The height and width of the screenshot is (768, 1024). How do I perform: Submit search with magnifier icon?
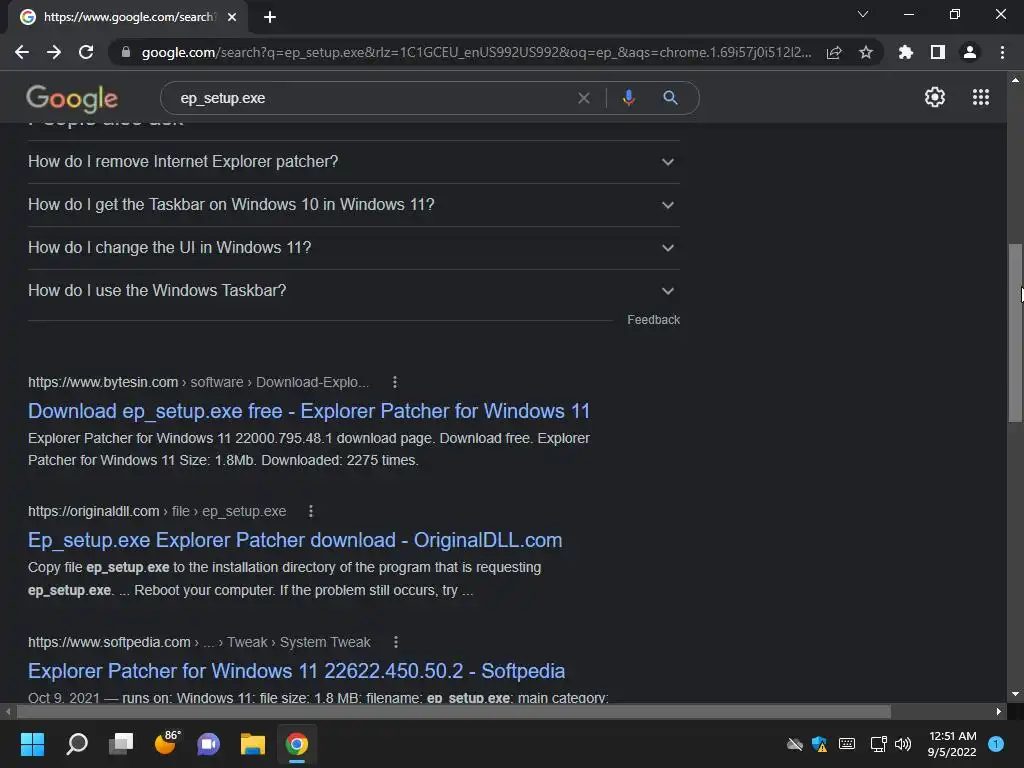(x=670, y=98)
